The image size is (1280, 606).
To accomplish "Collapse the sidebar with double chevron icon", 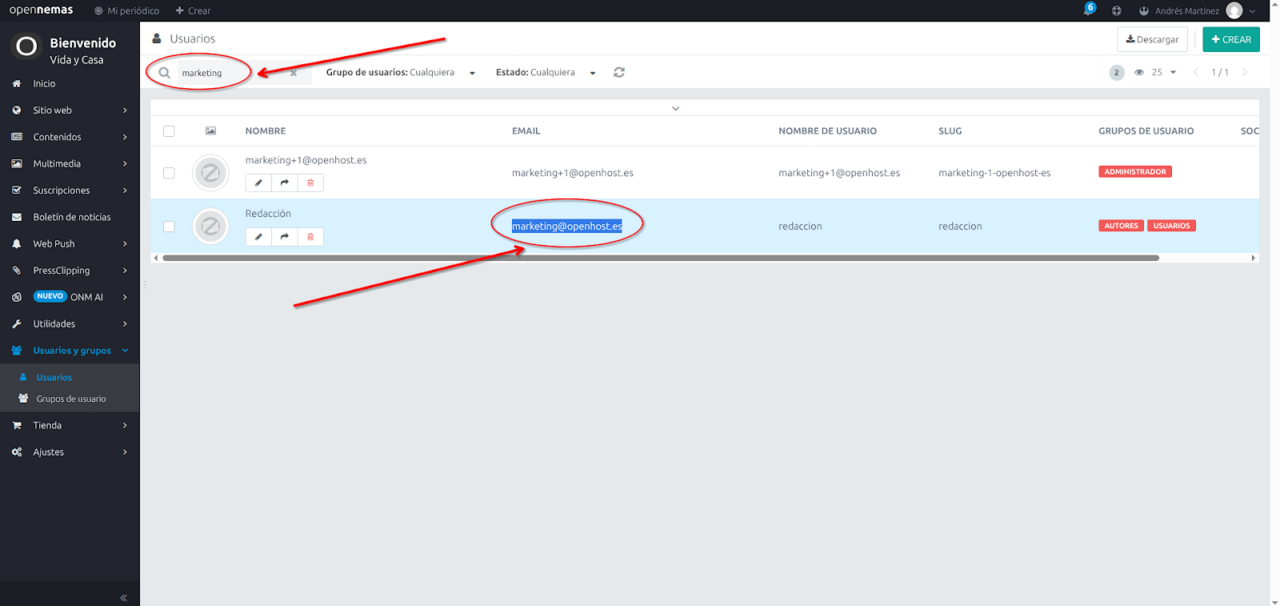I will tap(123, 597).
